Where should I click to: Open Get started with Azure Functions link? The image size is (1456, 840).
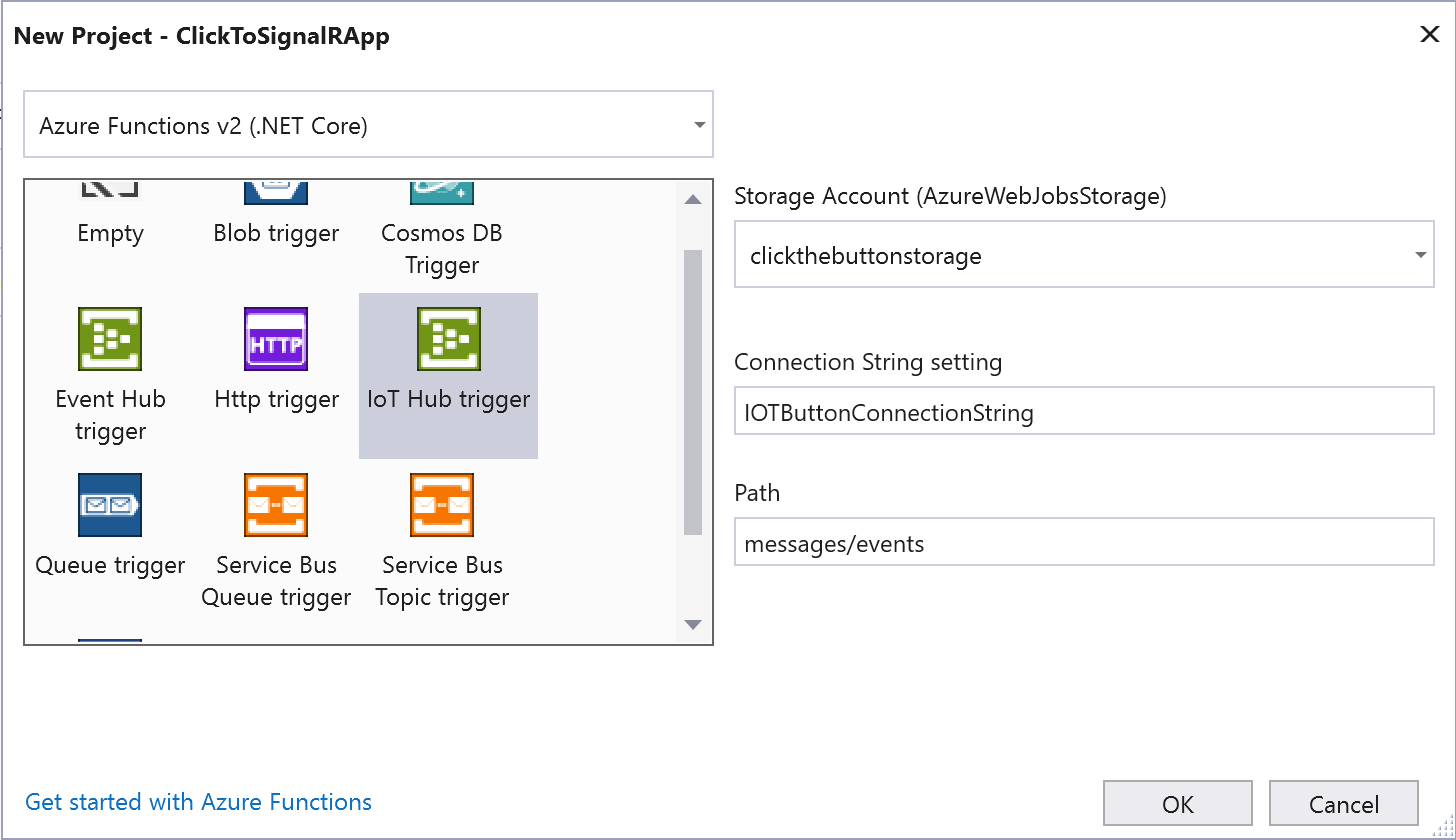coord(199,802)
